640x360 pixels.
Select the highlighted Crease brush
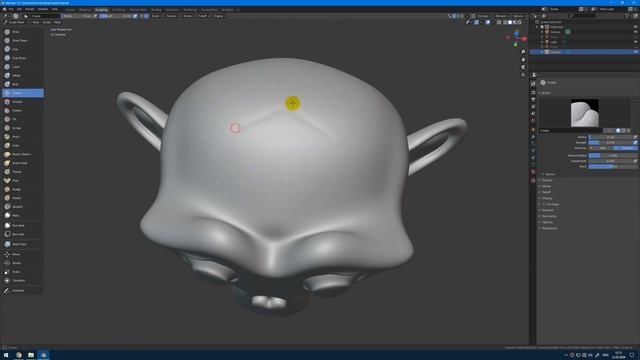click(22, 93)
